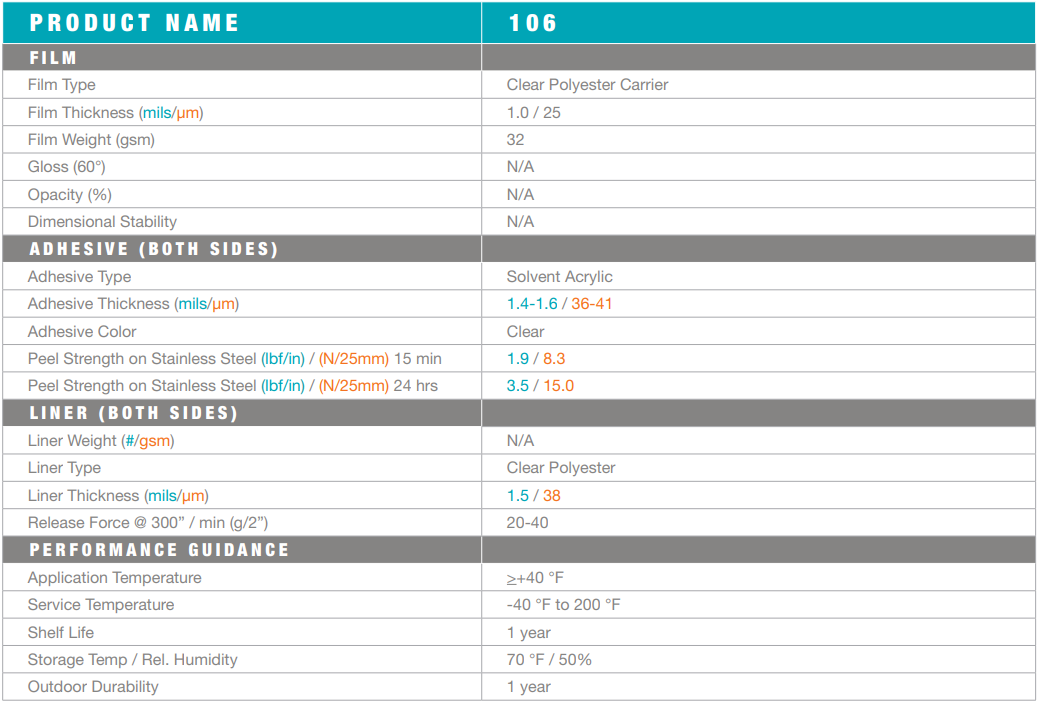Select the film weight value '32'

pyautogui.click(x=516, y=140)
